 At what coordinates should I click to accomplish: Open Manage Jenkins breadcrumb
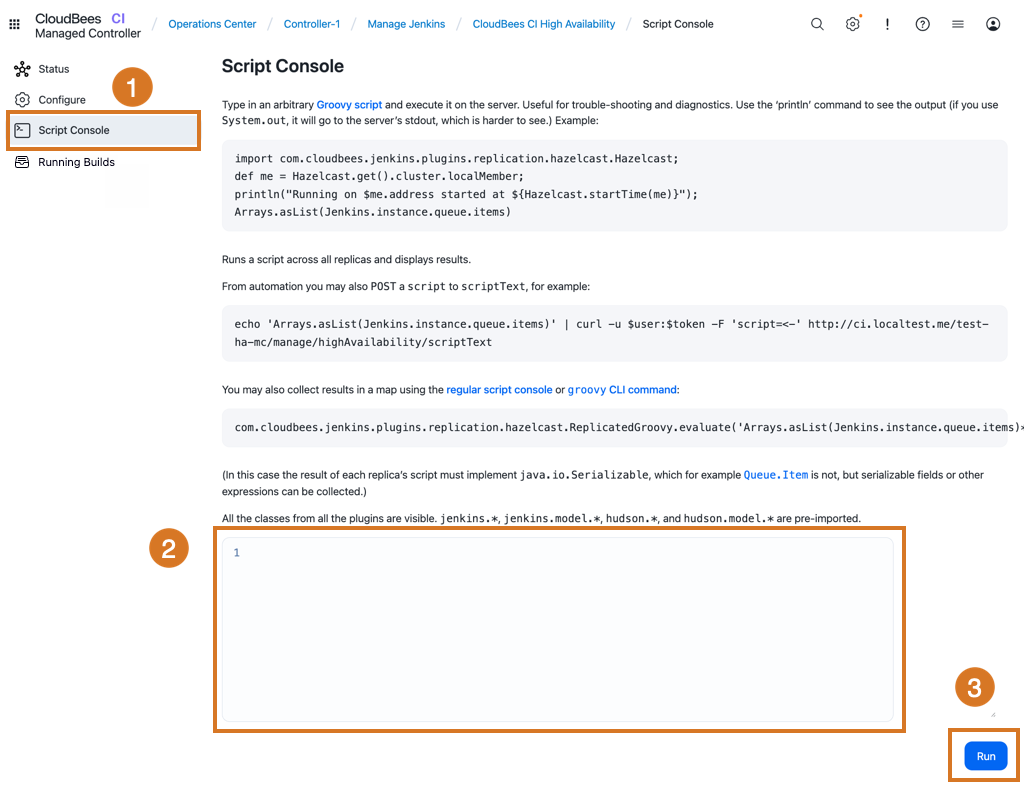click(406, 24)
